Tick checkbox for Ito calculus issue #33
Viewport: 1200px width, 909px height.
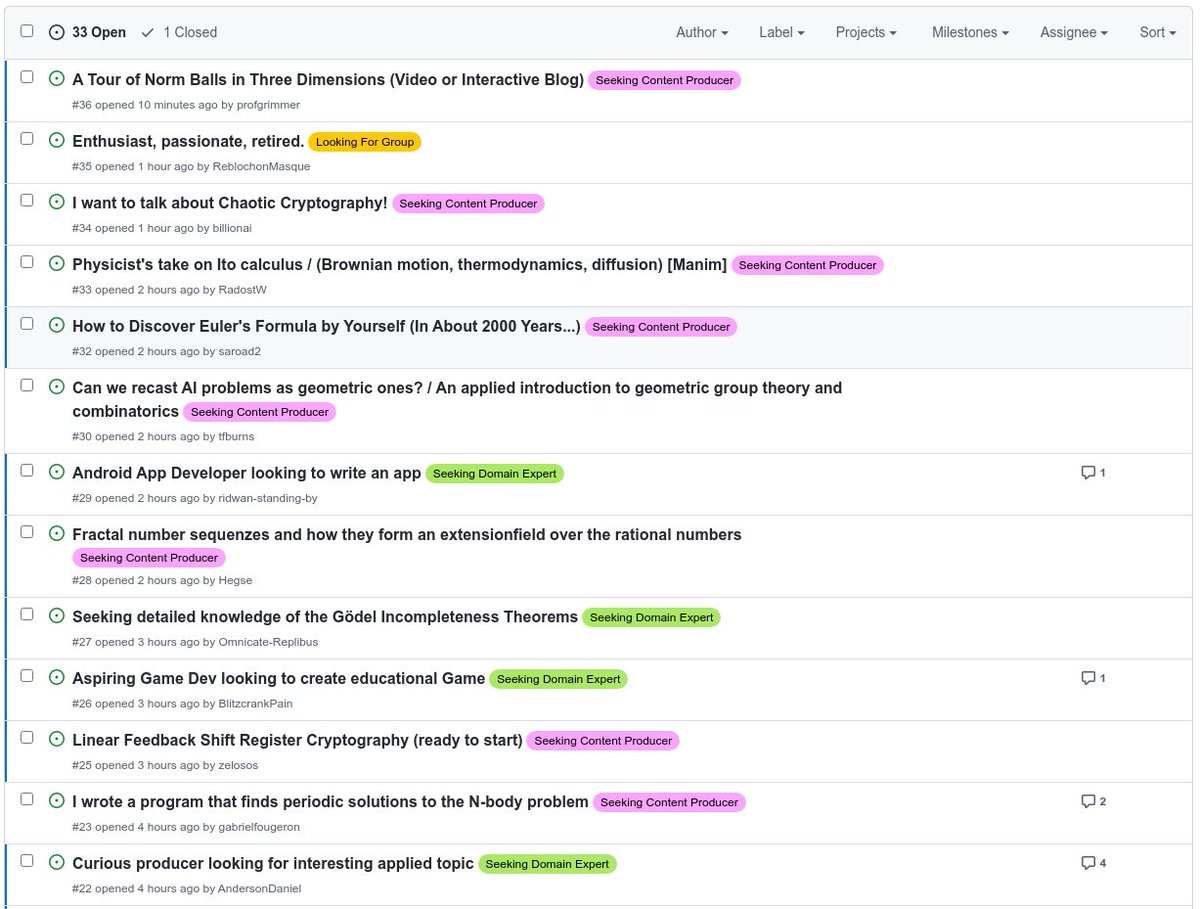[x=27, y=262]
